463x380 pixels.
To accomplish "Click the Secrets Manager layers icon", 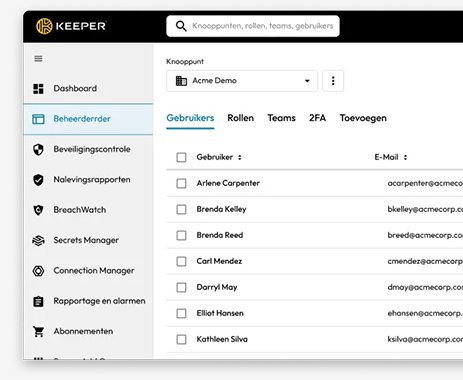I will click(x=38, y=240).
